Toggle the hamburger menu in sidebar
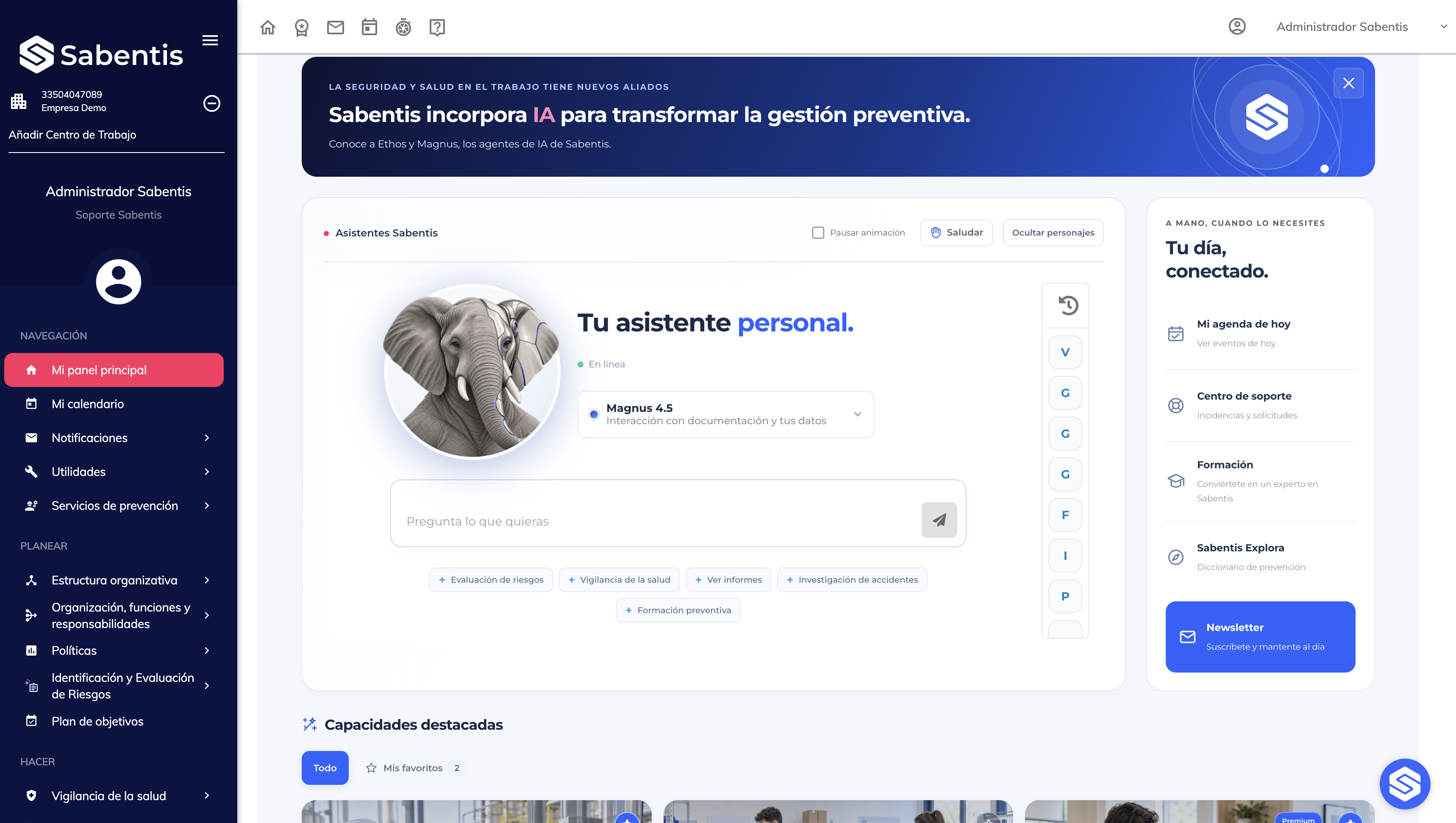 pos(210,40)
